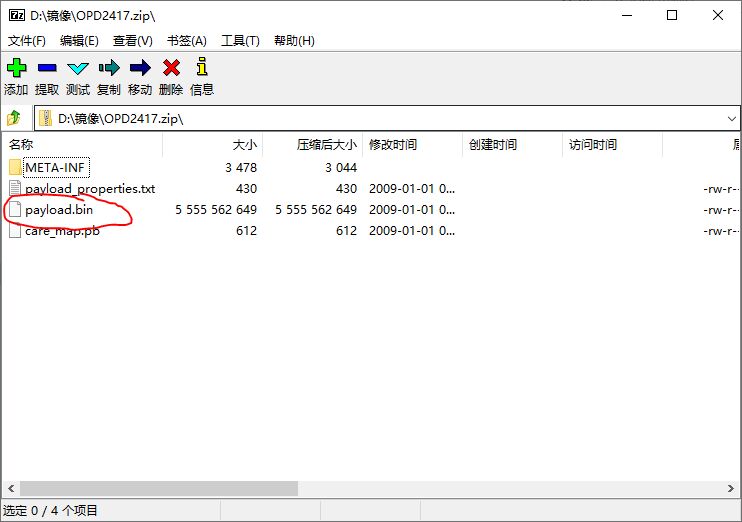Click the up-folder icon beside address bar

15,118
